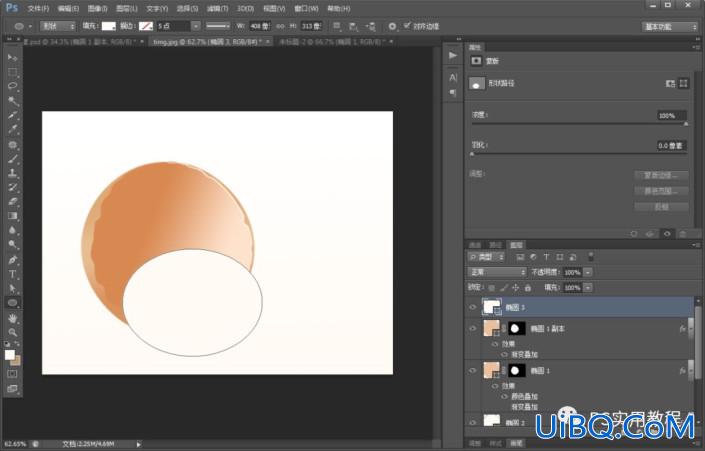Select the Hand tool
This screenshot has width=705, height=451.
pos(13,318)
